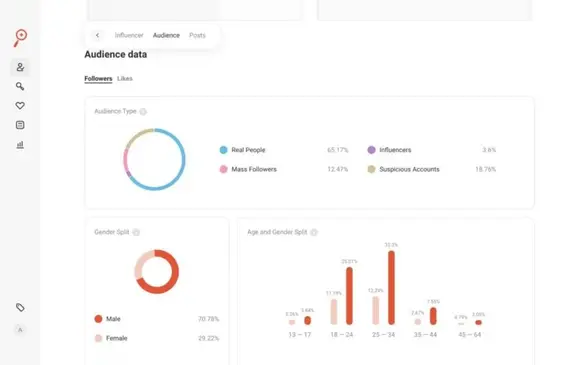
Task: Click the account avatar in sidebar
Action: coord(20,330)
